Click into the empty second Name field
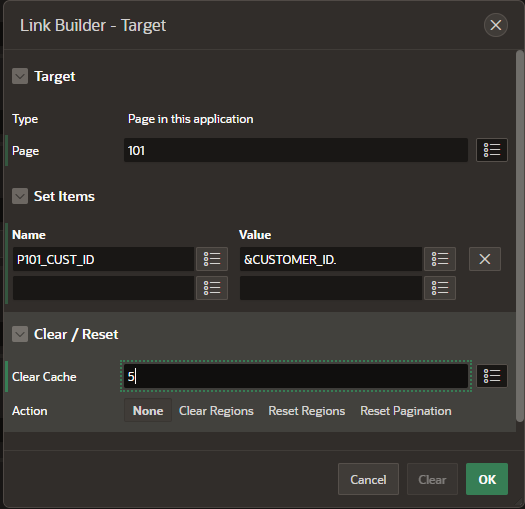The width and height of the screenshot is (525, 509). 103,288
